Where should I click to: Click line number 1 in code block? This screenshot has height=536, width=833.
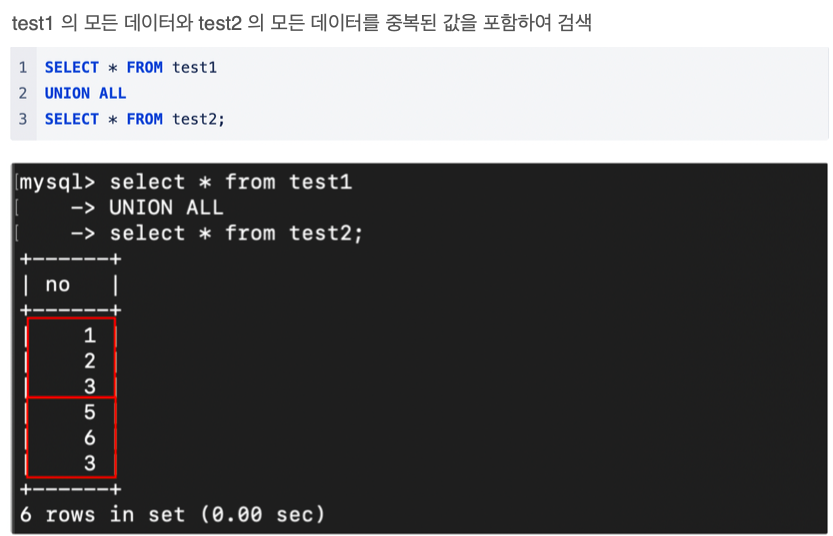coord(23,67)
